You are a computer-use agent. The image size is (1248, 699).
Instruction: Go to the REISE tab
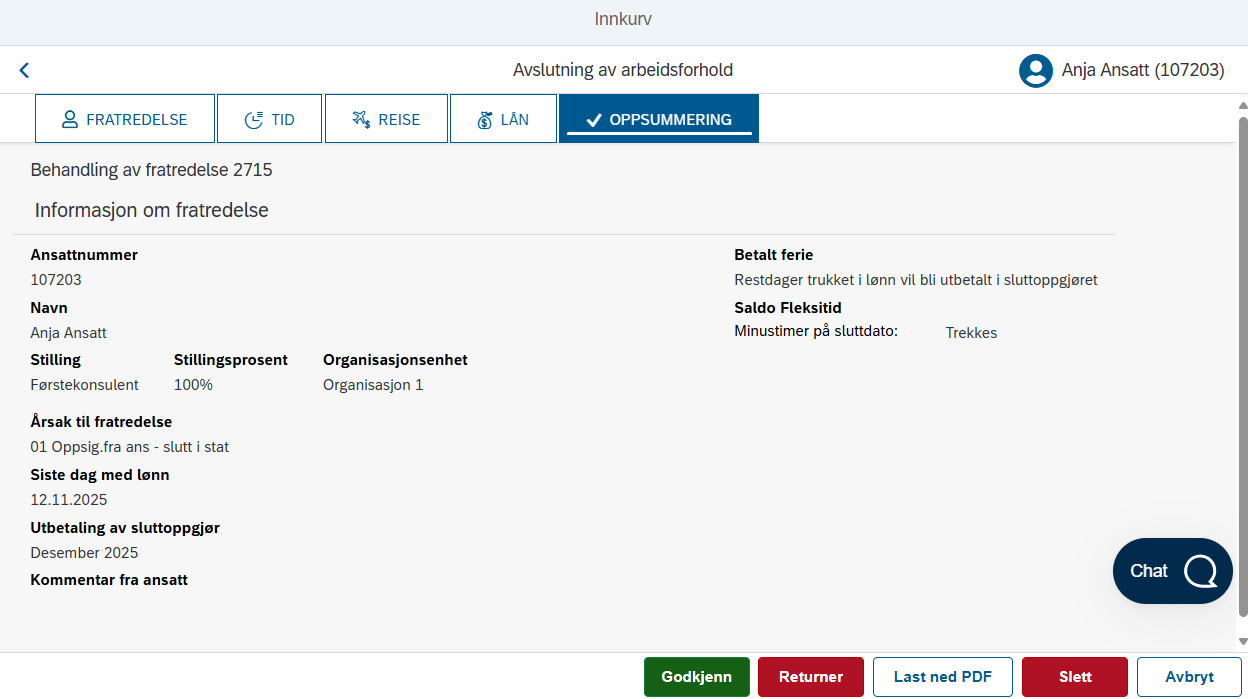386,119
